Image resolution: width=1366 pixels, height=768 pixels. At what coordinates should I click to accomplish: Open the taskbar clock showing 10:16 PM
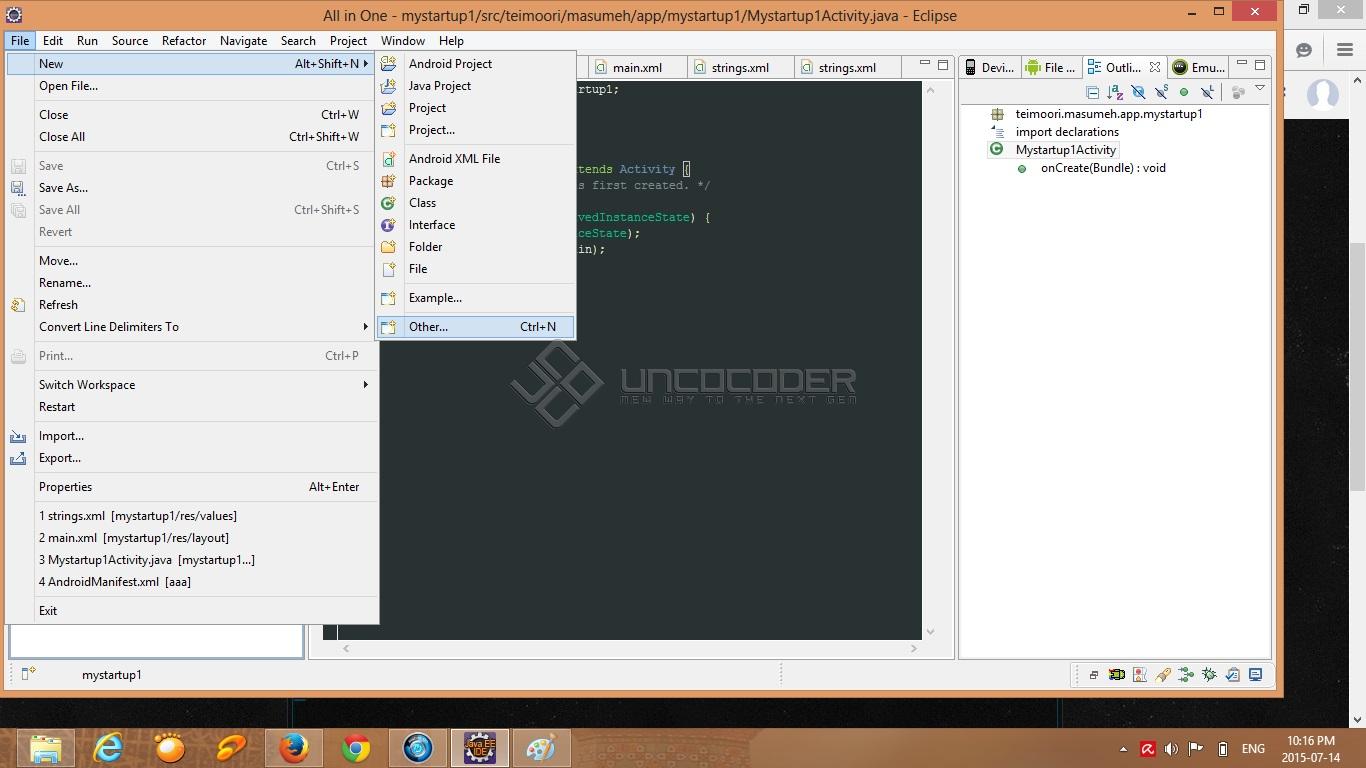tap(1311, 749)
